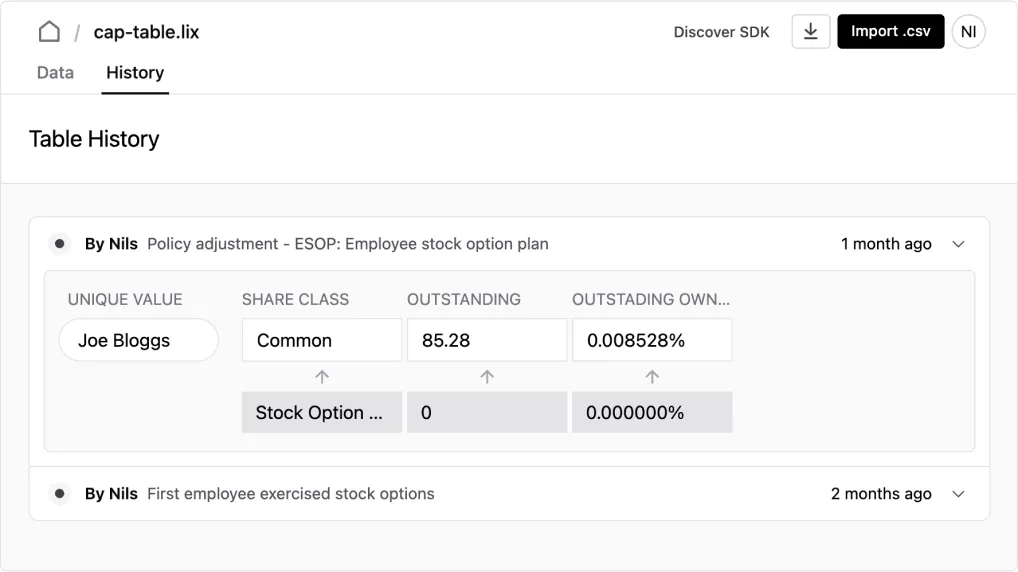Image resolution: width=1018 pixels, height=572 pixels.
Task: Click the Joe Bloggs unique value pill
Action: [x=138, y=340]
